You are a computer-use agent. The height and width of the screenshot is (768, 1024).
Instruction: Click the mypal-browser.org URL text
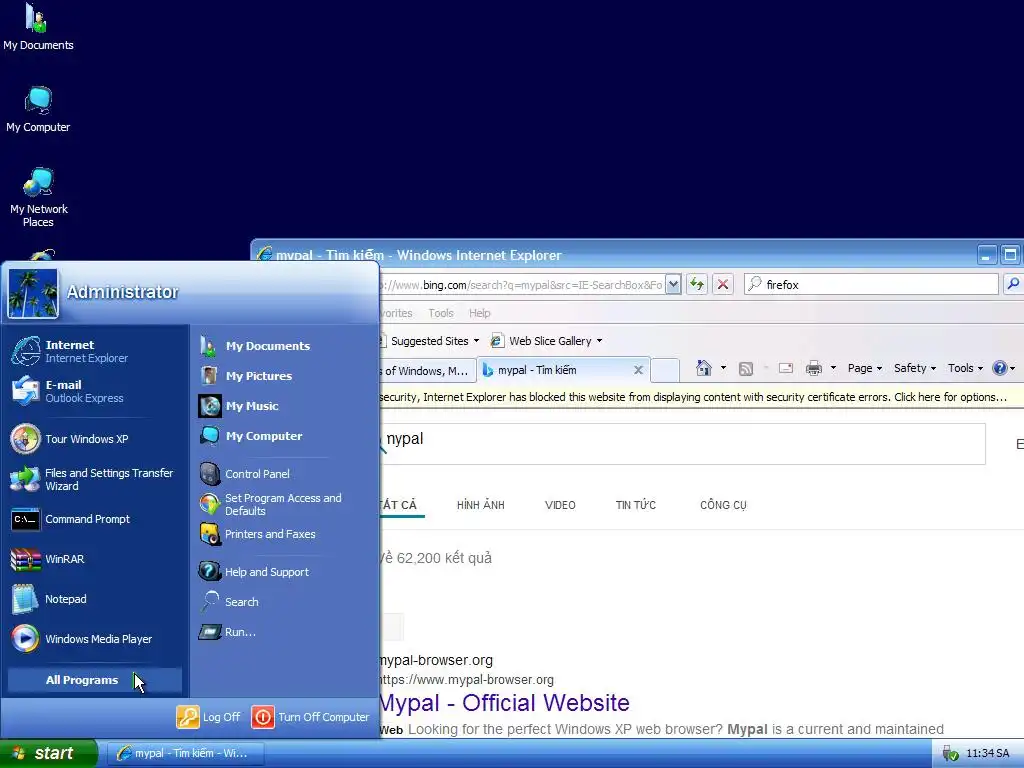point(466,680)
